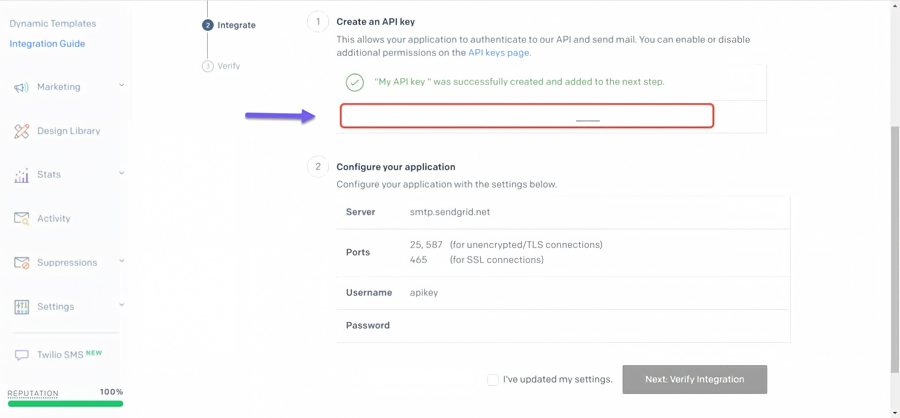
Task: Expand the Stats section chevron
Action: point(121,173)
